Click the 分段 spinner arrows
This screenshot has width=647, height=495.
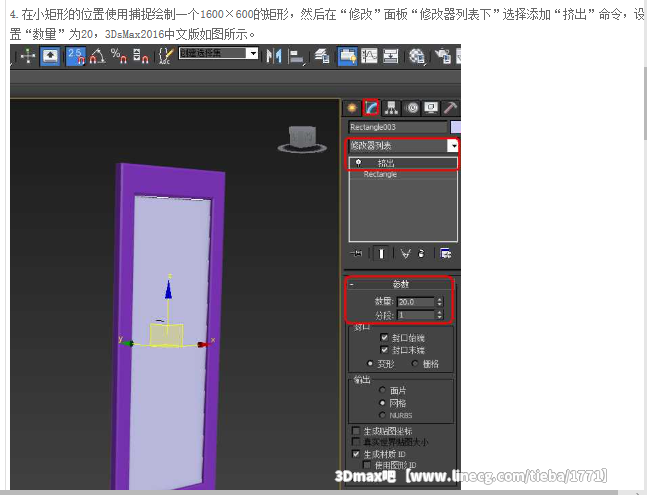point(439,315)
